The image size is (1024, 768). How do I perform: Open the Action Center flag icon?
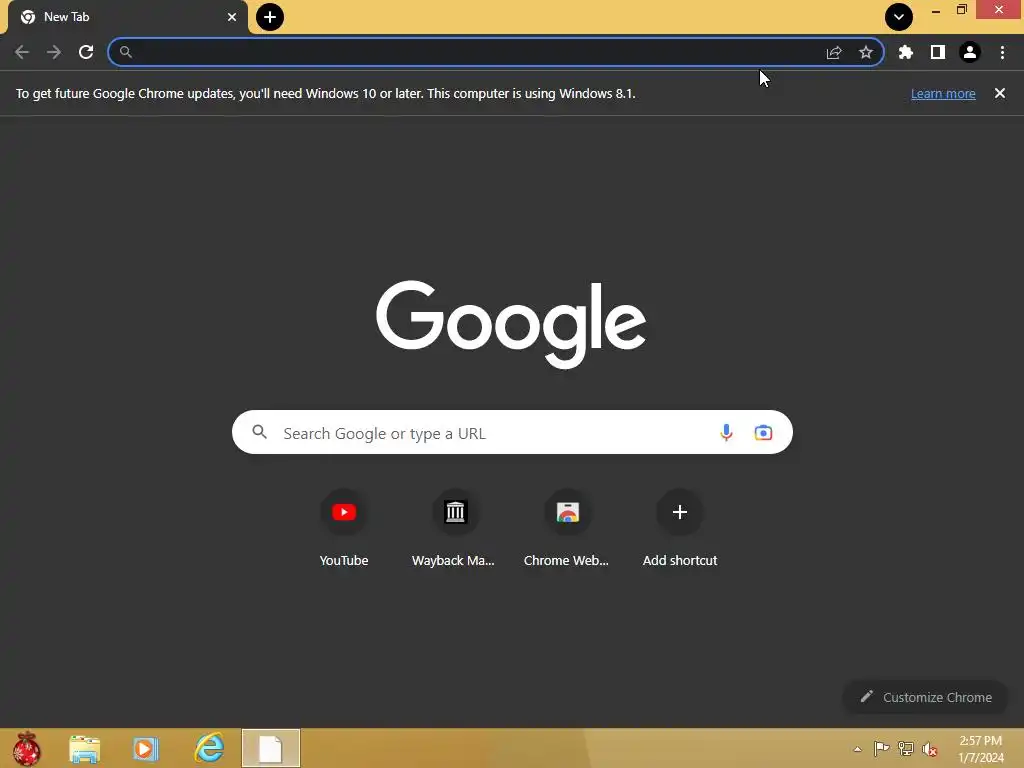(881, 749)
